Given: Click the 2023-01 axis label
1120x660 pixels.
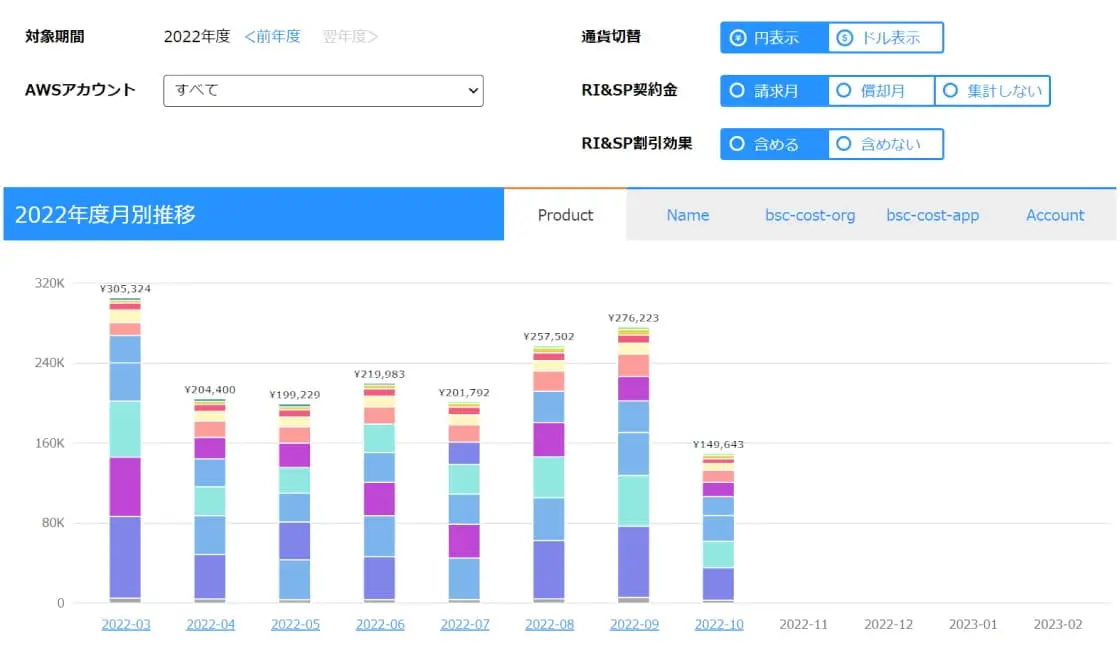Looking at the screenshot, I should click(x=973, y=624).
